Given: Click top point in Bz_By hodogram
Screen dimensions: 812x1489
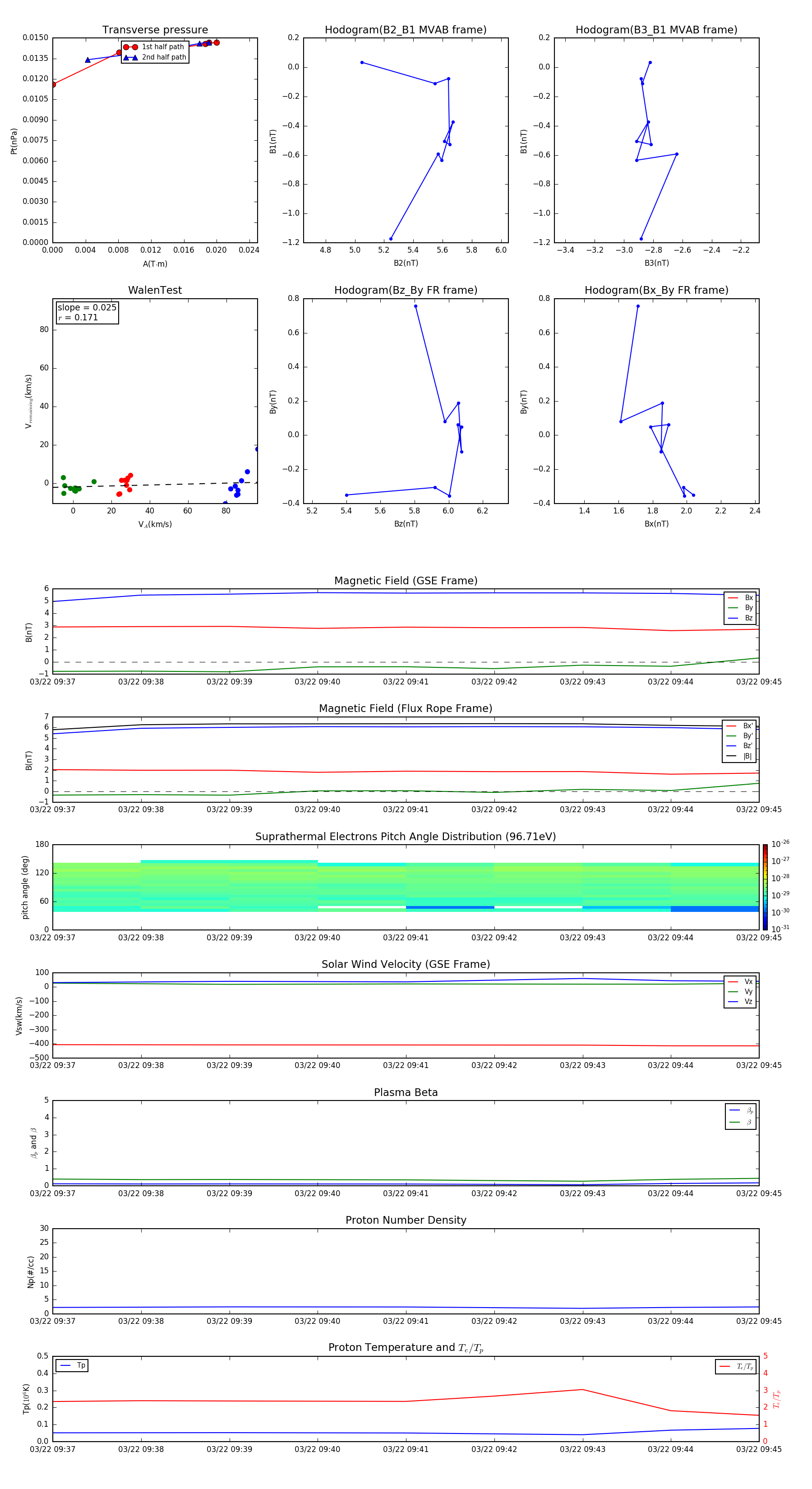Looking at the screenshot, I should pyautogui.click(x=415, y=306).
